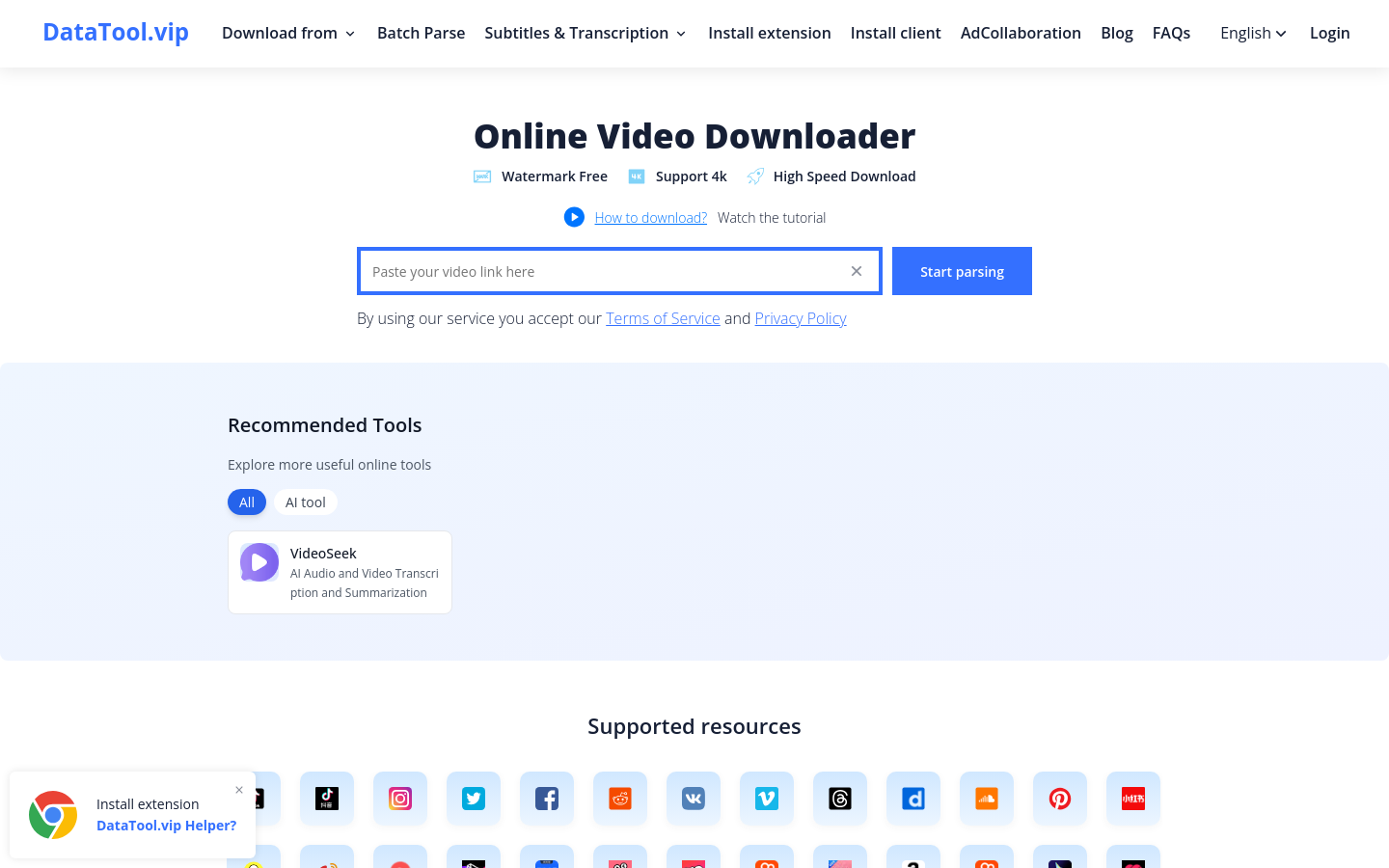Open the Terms of Service link
Image resolution: width=1389 pixels, height=868 pixels.
point(663,318)
